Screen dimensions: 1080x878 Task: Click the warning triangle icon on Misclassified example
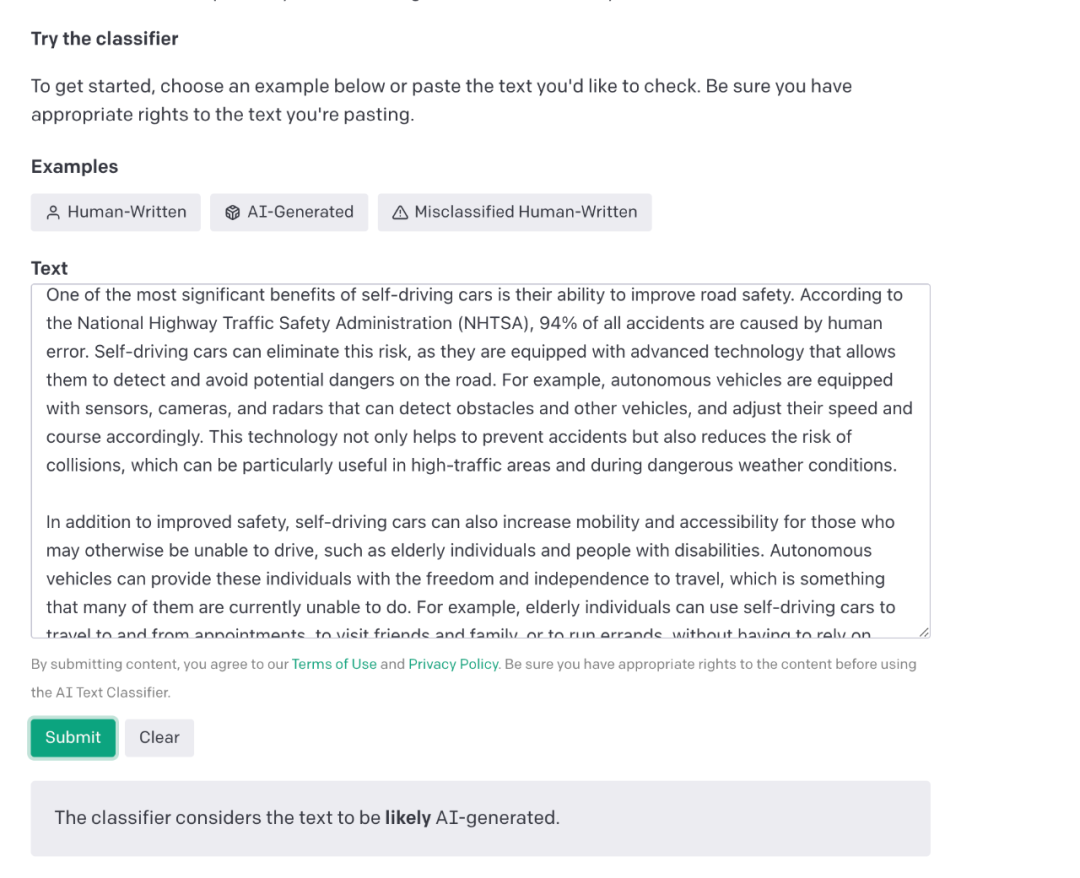(x=400, y=212)
